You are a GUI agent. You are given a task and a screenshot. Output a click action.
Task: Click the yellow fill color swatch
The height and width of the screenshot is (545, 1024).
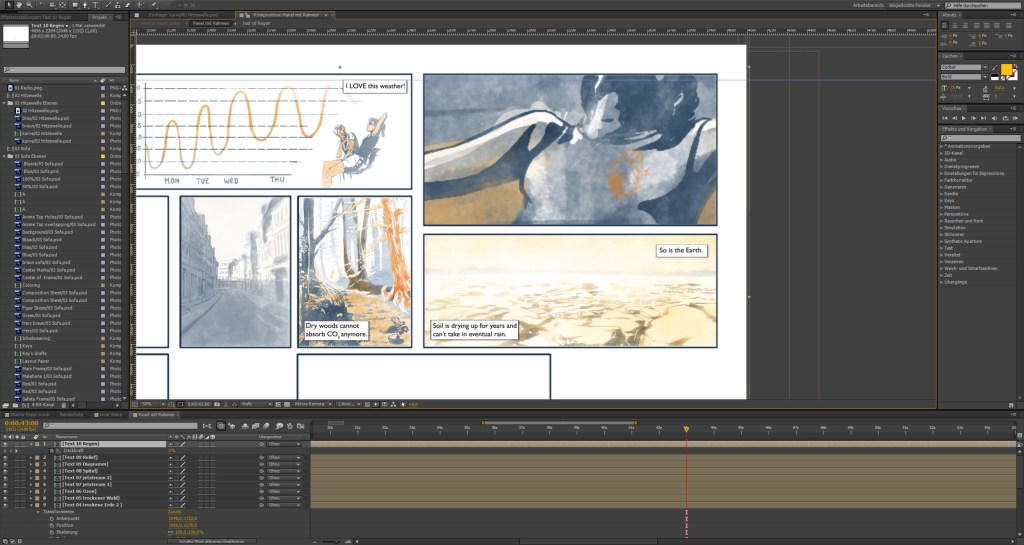pyautogui.click(x=1007, y=69)
